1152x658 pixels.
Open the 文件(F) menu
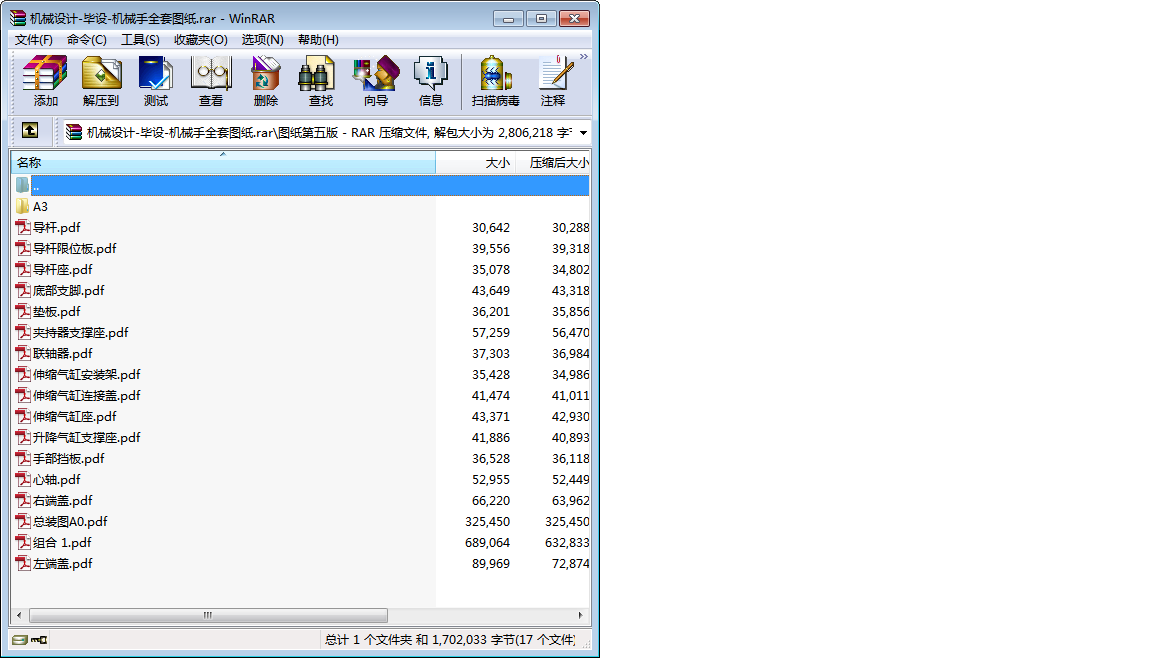(34, 40)
